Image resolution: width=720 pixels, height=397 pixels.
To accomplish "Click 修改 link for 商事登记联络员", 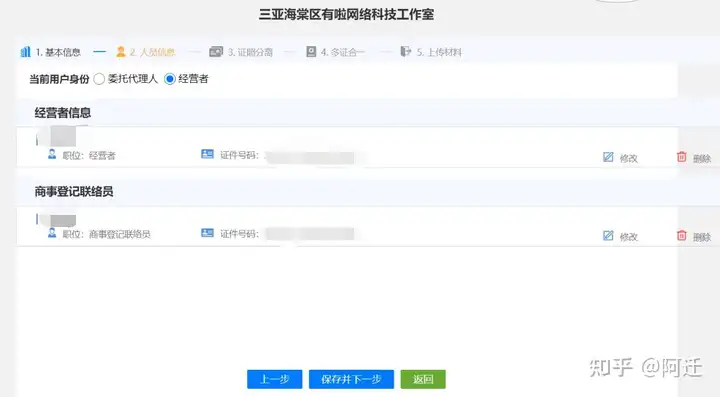I will [629, 237].
